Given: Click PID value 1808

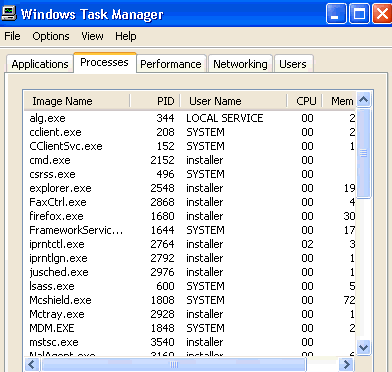Looking at the screenshot, I should point(162,300).
